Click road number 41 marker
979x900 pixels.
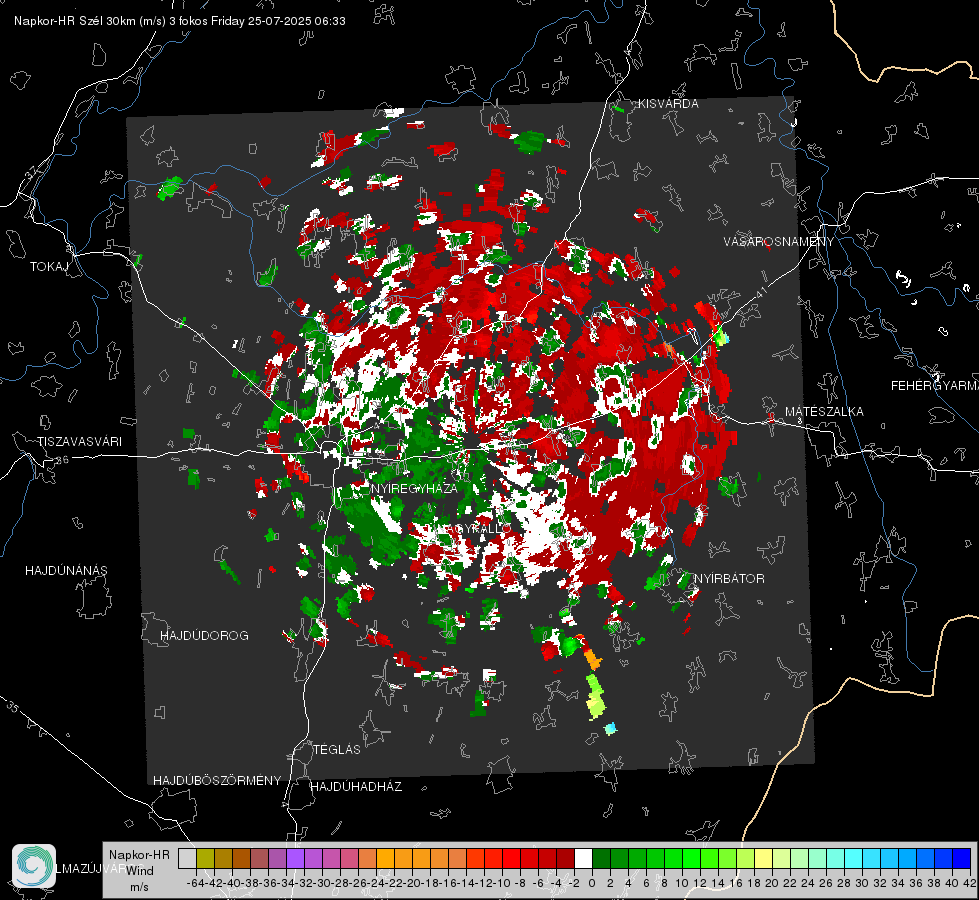tap(760, 292)
